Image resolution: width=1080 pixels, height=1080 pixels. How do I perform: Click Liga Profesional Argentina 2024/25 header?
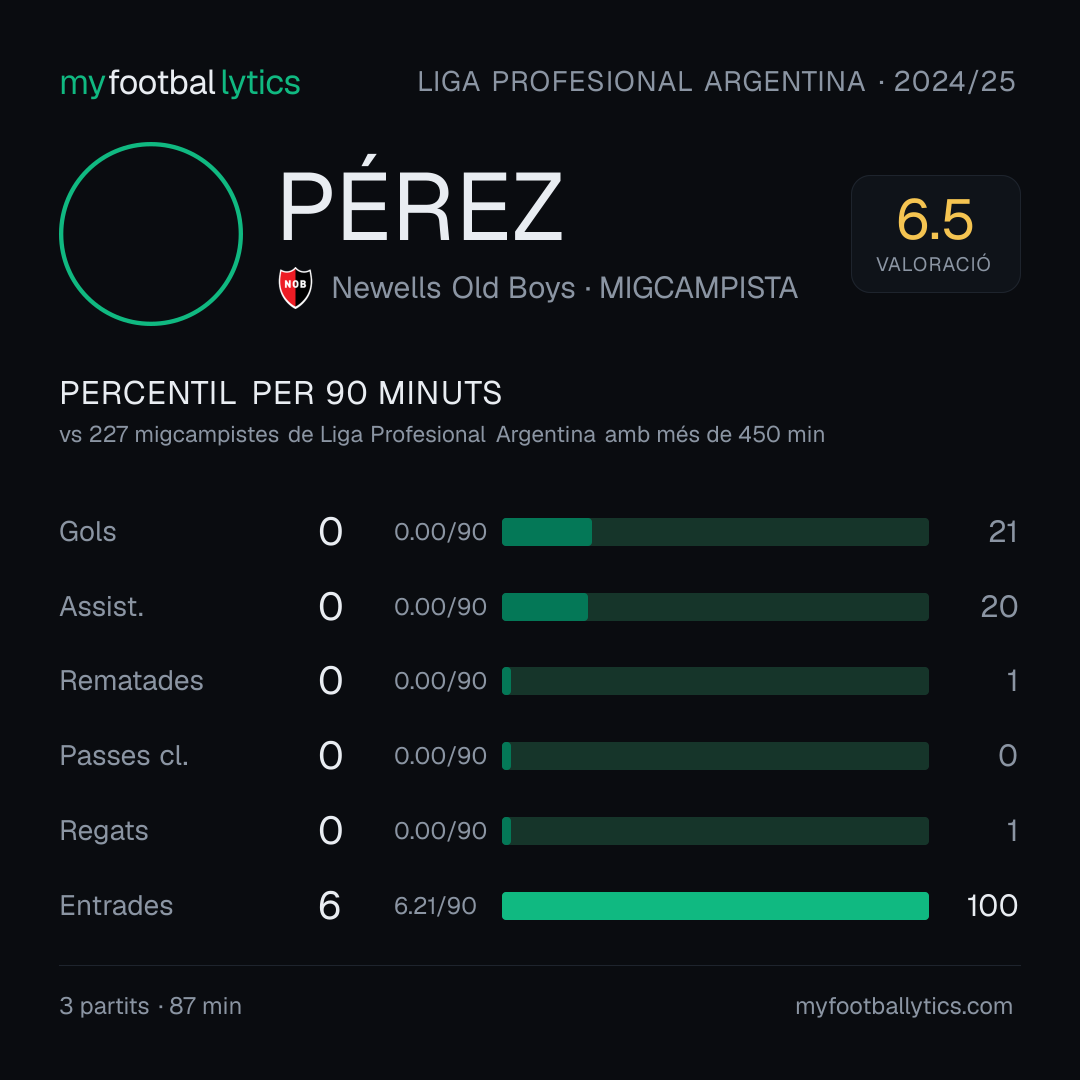(716, 82)
